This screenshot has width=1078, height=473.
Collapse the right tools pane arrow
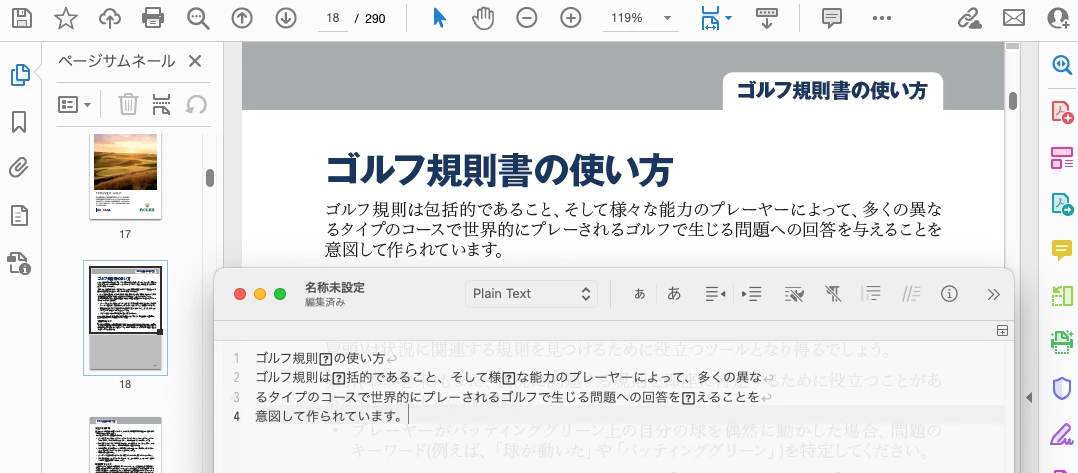1029,397
